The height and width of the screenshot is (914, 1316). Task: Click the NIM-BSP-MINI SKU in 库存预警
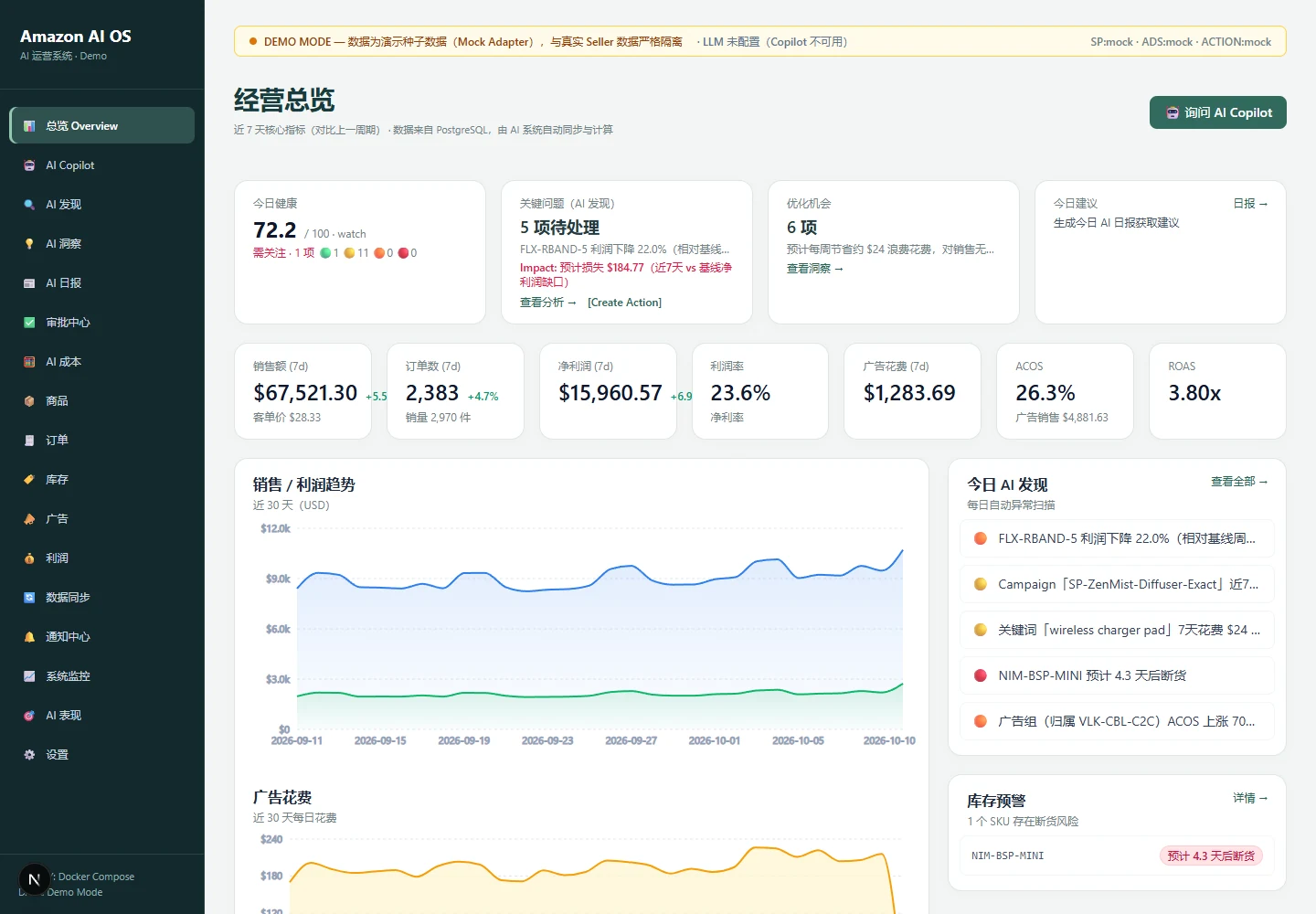[x=1007, y=856]
